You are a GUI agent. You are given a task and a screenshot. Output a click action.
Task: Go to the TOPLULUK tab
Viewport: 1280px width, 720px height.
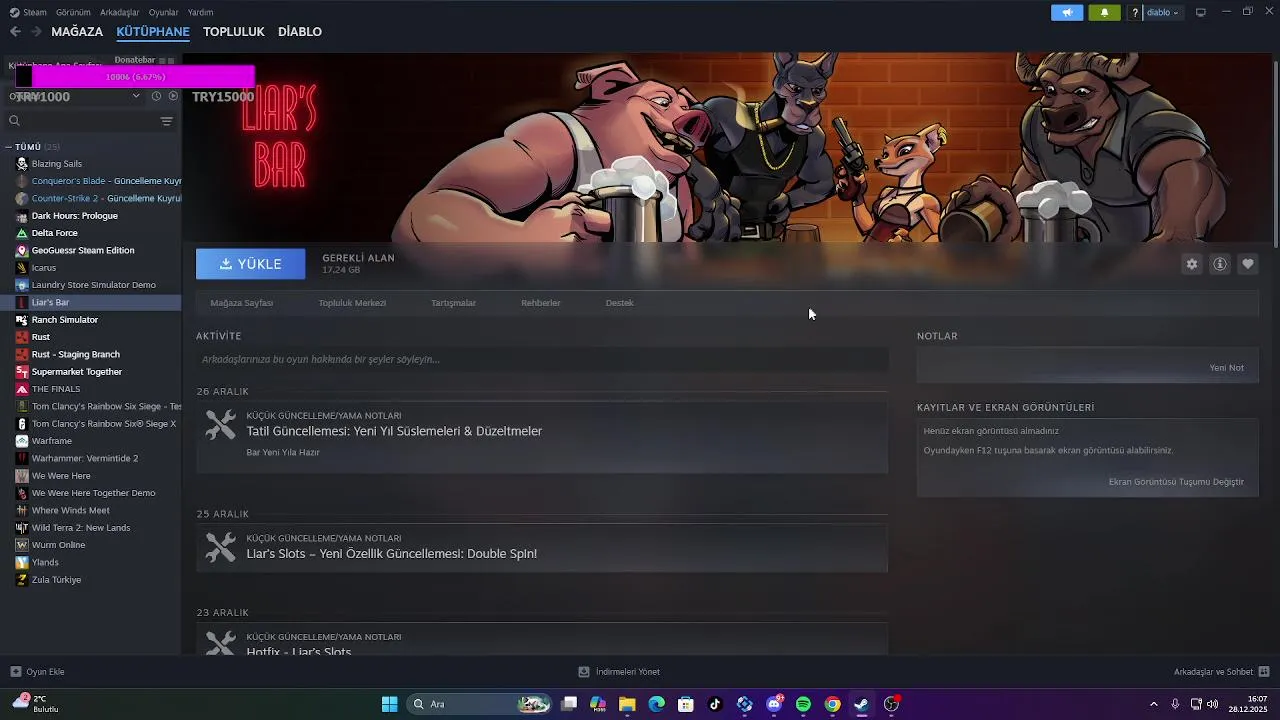pos(234,32)
